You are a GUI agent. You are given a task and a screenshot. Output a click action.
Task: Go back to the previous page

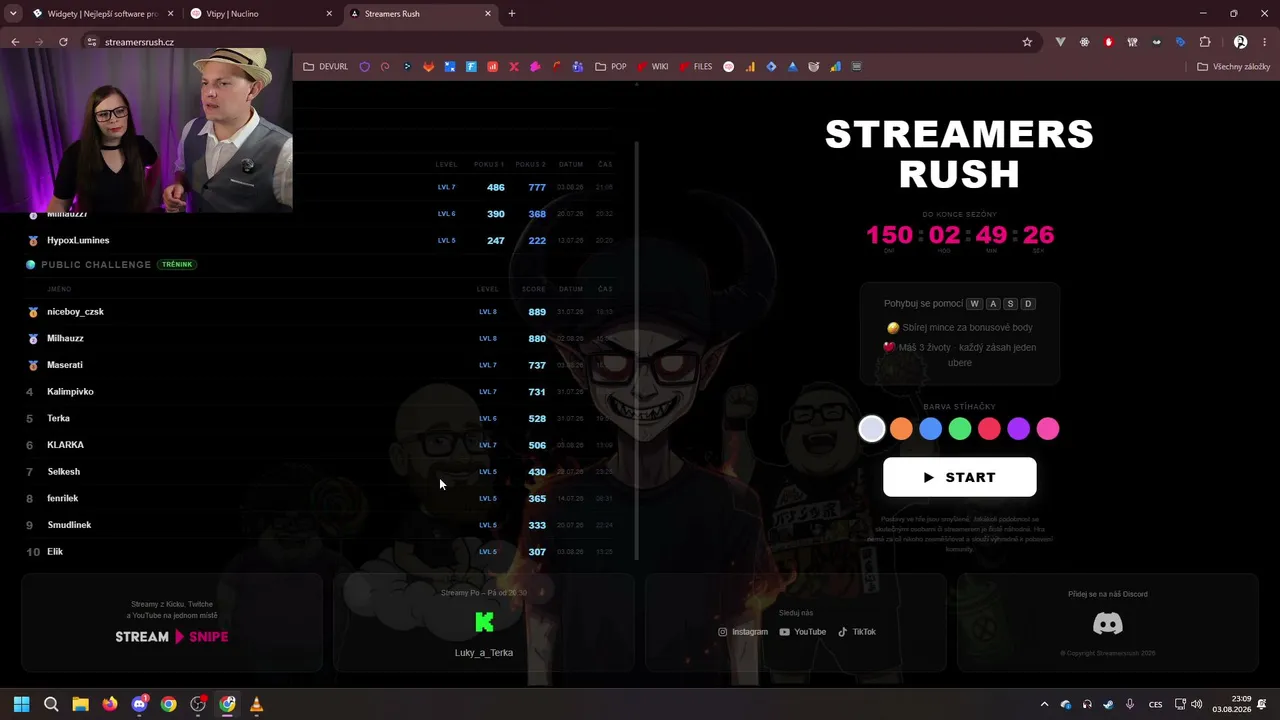point(15,42)
